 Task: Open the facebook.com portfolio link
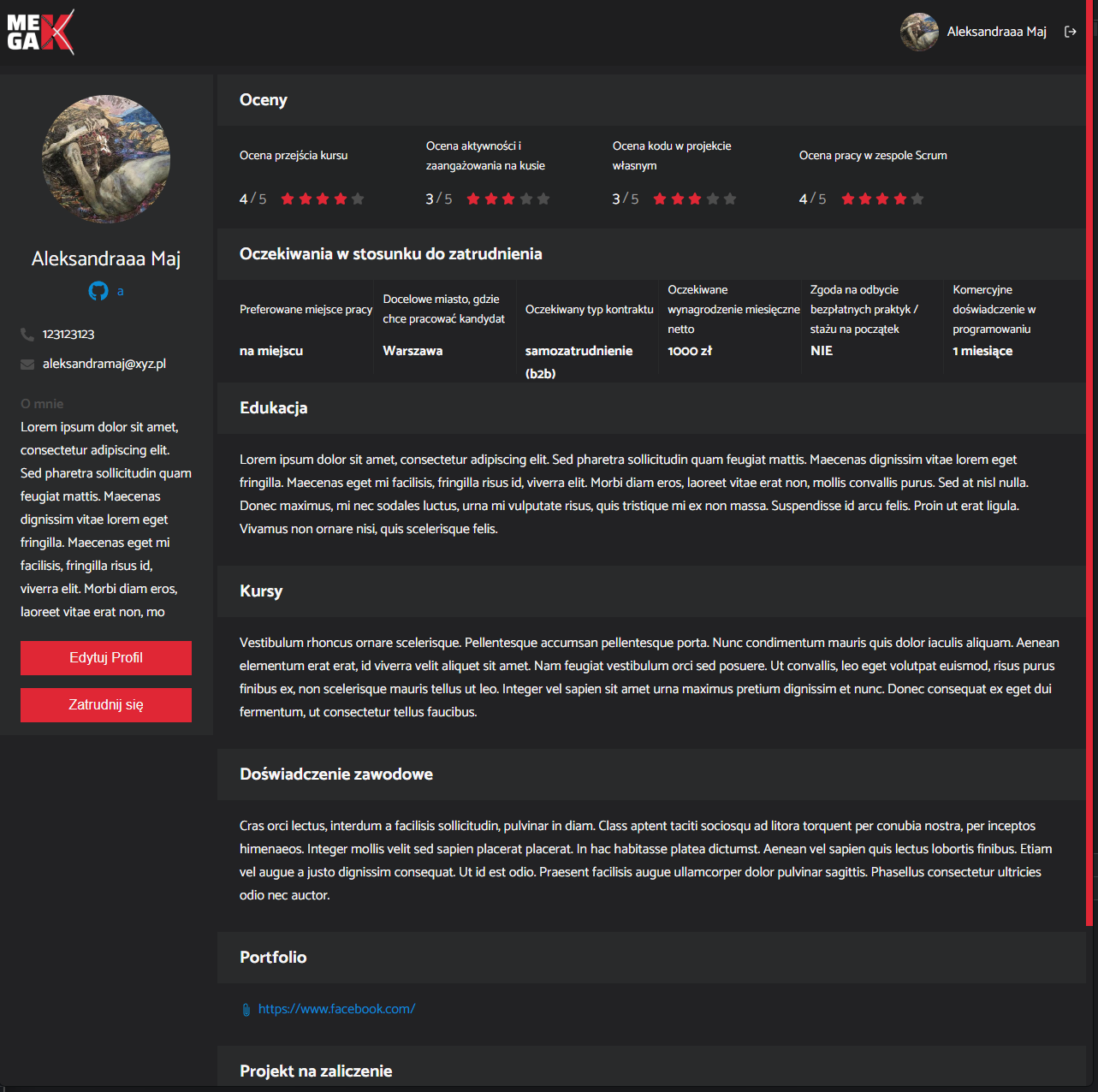coord(336,1009)
